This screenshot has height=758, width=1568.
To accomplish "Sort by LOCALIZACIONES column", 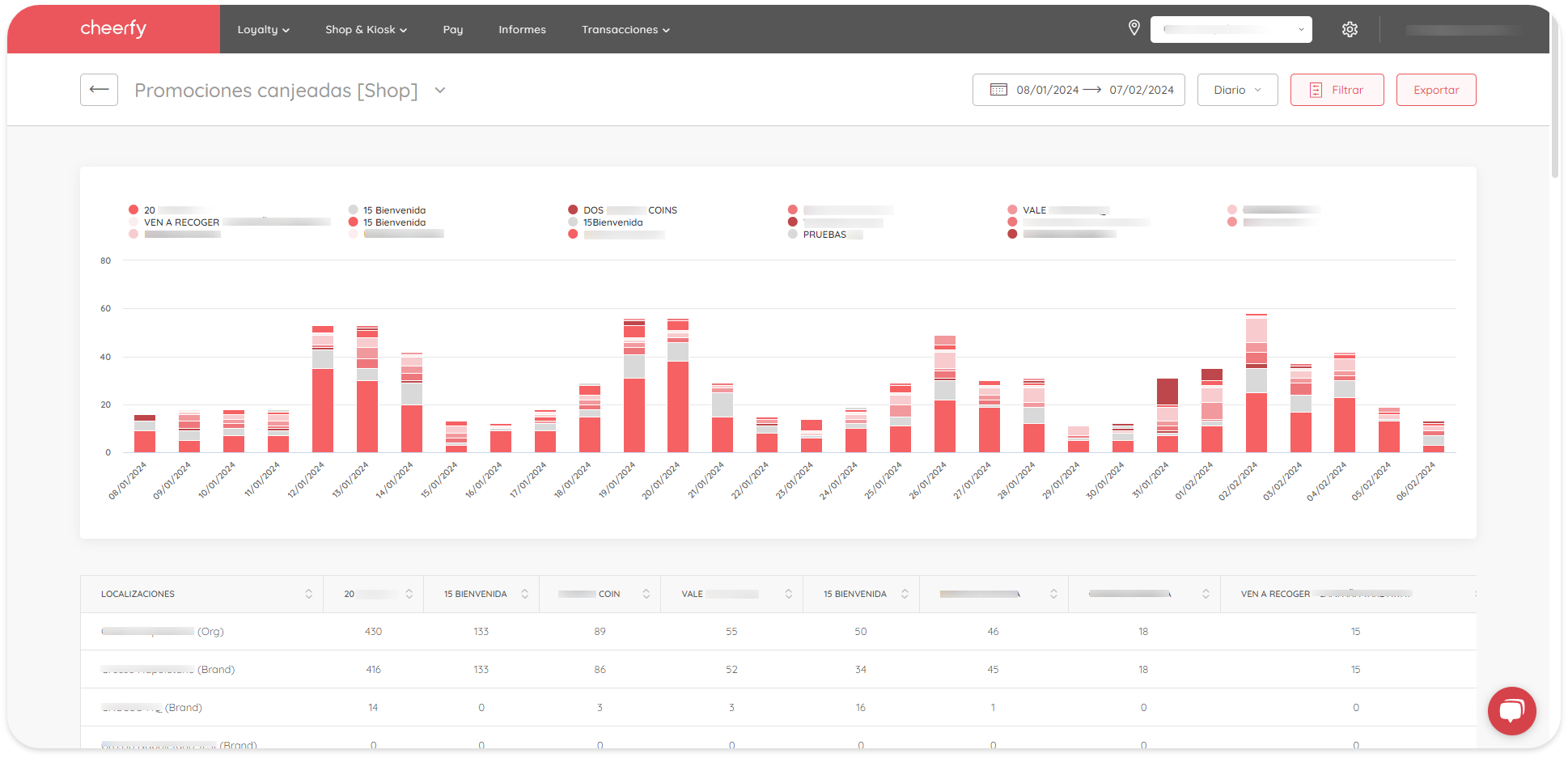I will pos(308,594).
